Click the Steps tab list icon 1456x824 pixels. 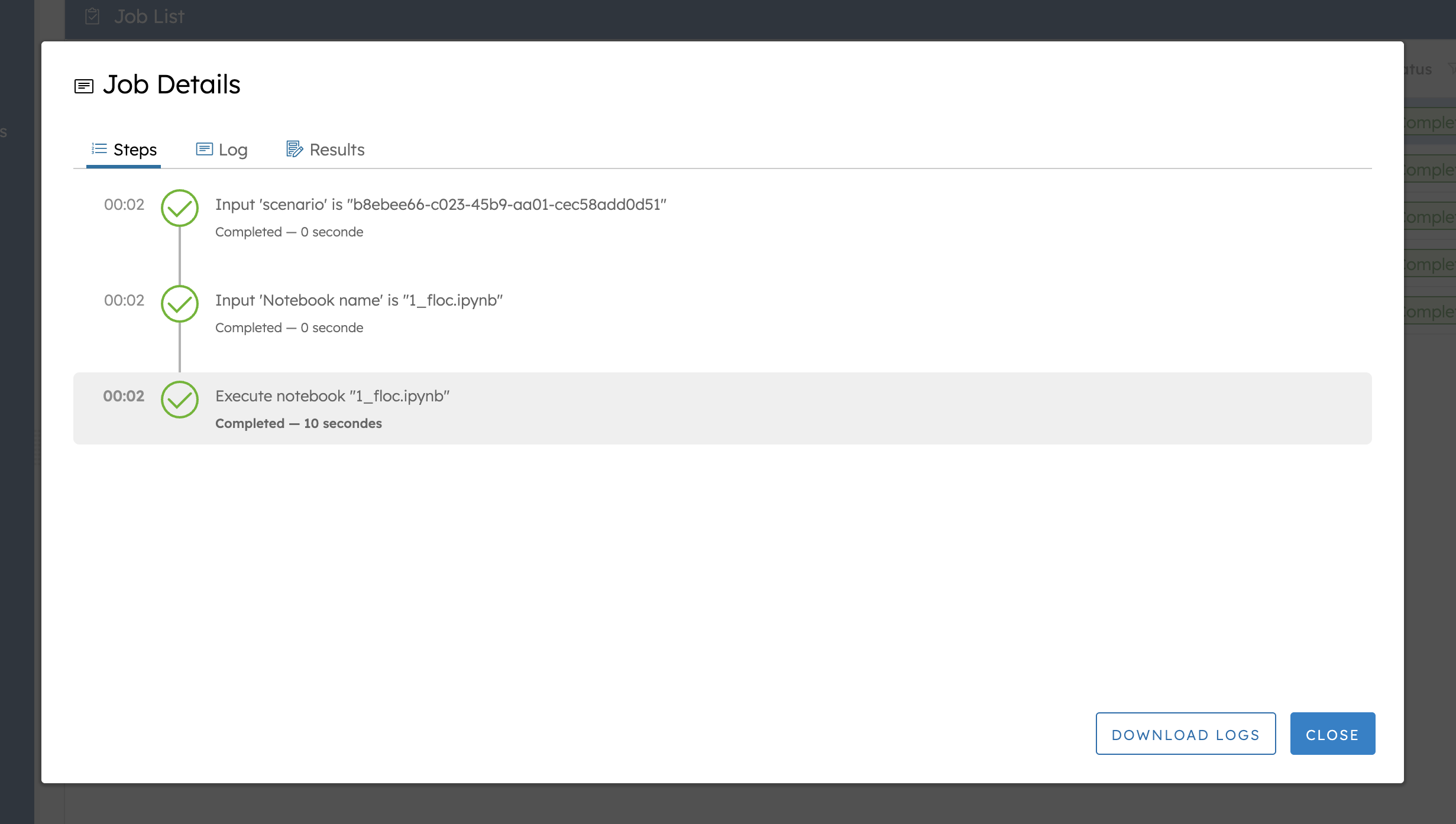pos(99,149)
